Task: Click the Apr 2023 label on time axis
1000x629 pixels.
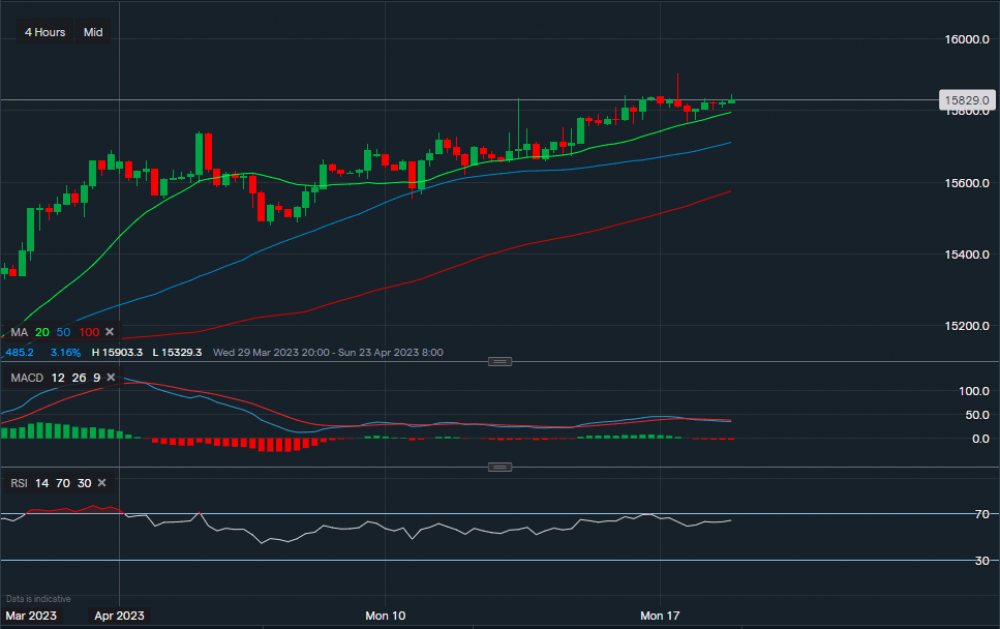Action: [119, 613]
